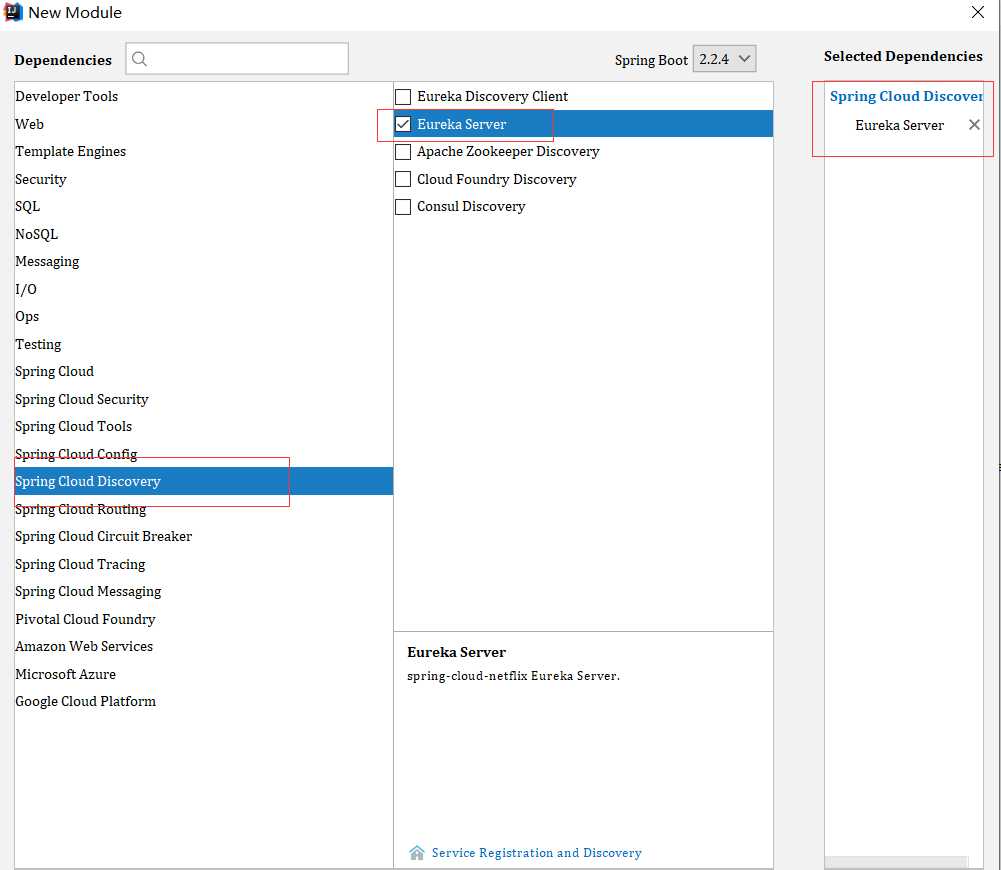Select the Developer Tools category

204,96
